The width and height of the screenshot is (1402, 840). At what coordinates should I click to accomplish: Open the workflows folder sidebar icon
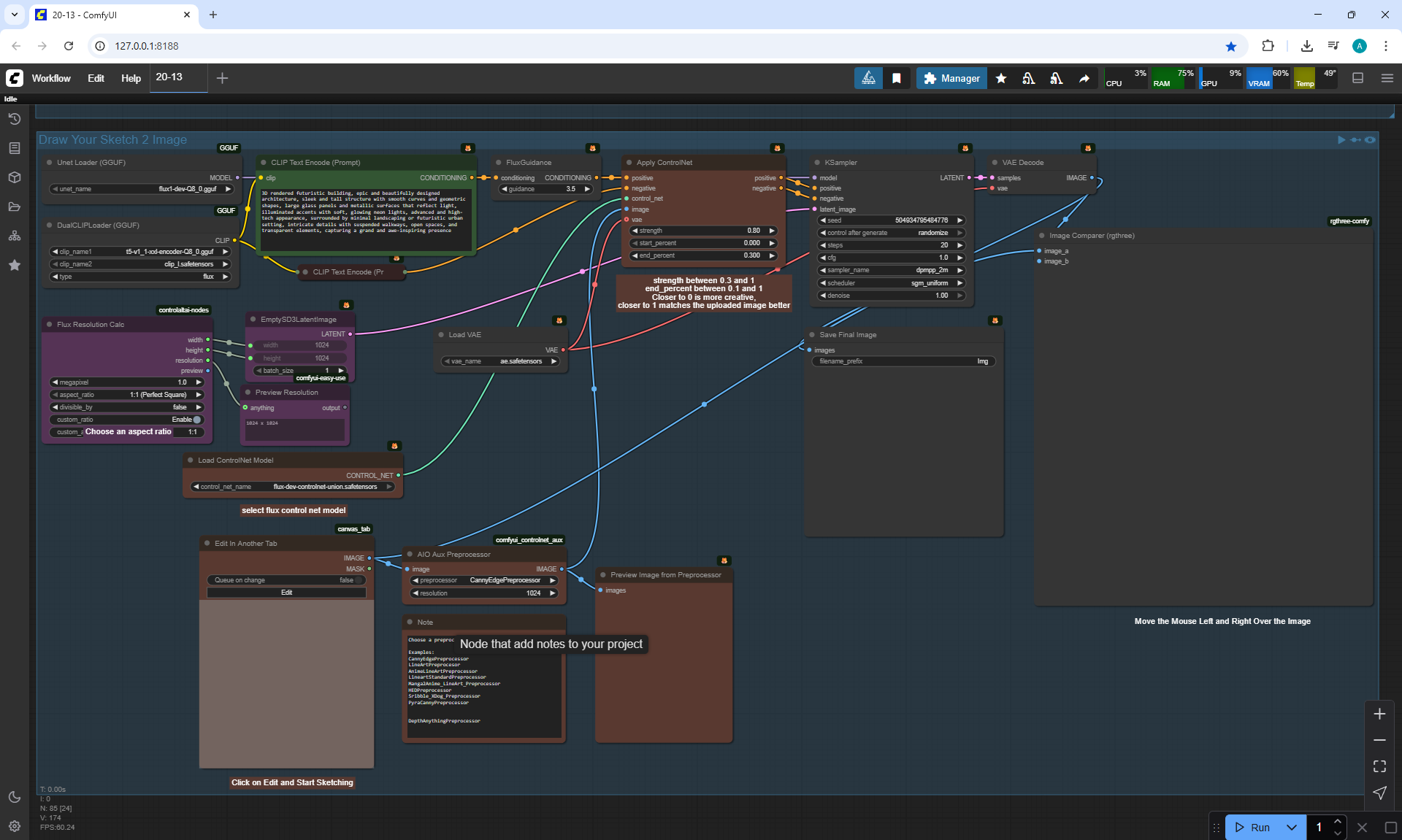click(14, 207)
